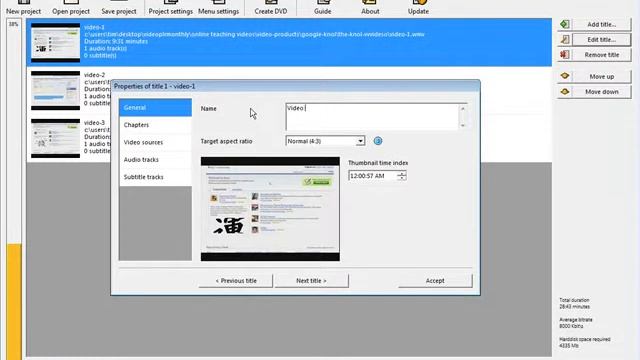This screenshot has width=640, height=360.
Task: Click the Move down arrow icon
Action: tap(565, 92)
